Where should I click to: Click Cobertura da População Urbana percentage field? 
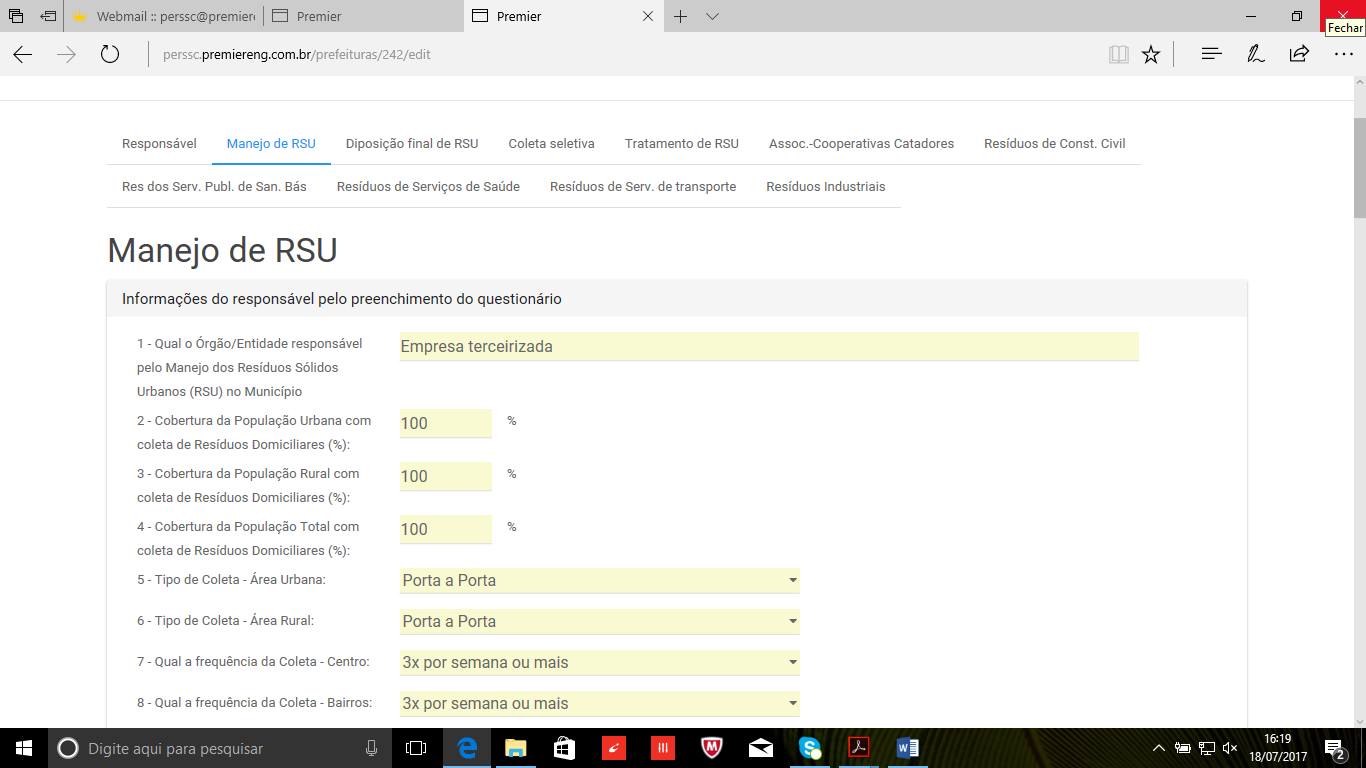pyautogui.click(x=445, y=423)
